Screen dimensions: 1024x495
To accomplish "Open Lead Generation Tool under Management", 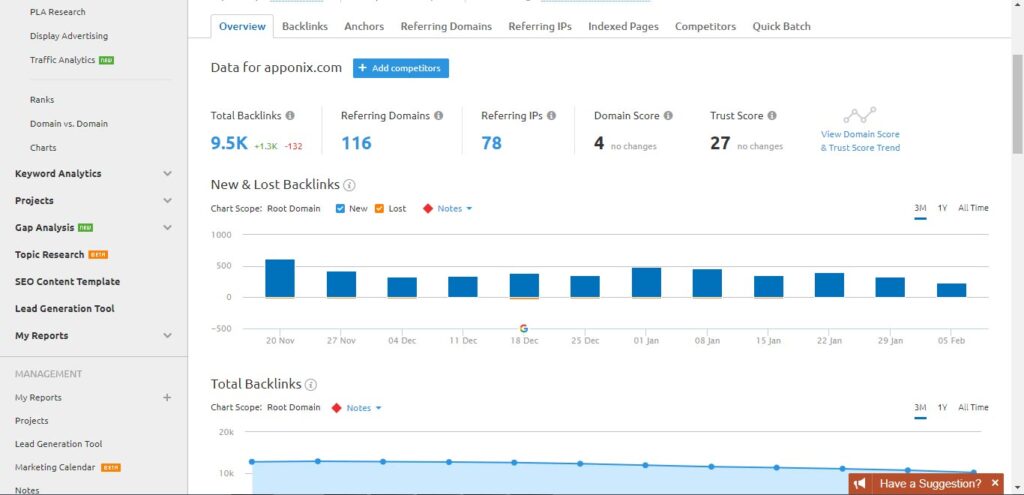I will (59, 444).
